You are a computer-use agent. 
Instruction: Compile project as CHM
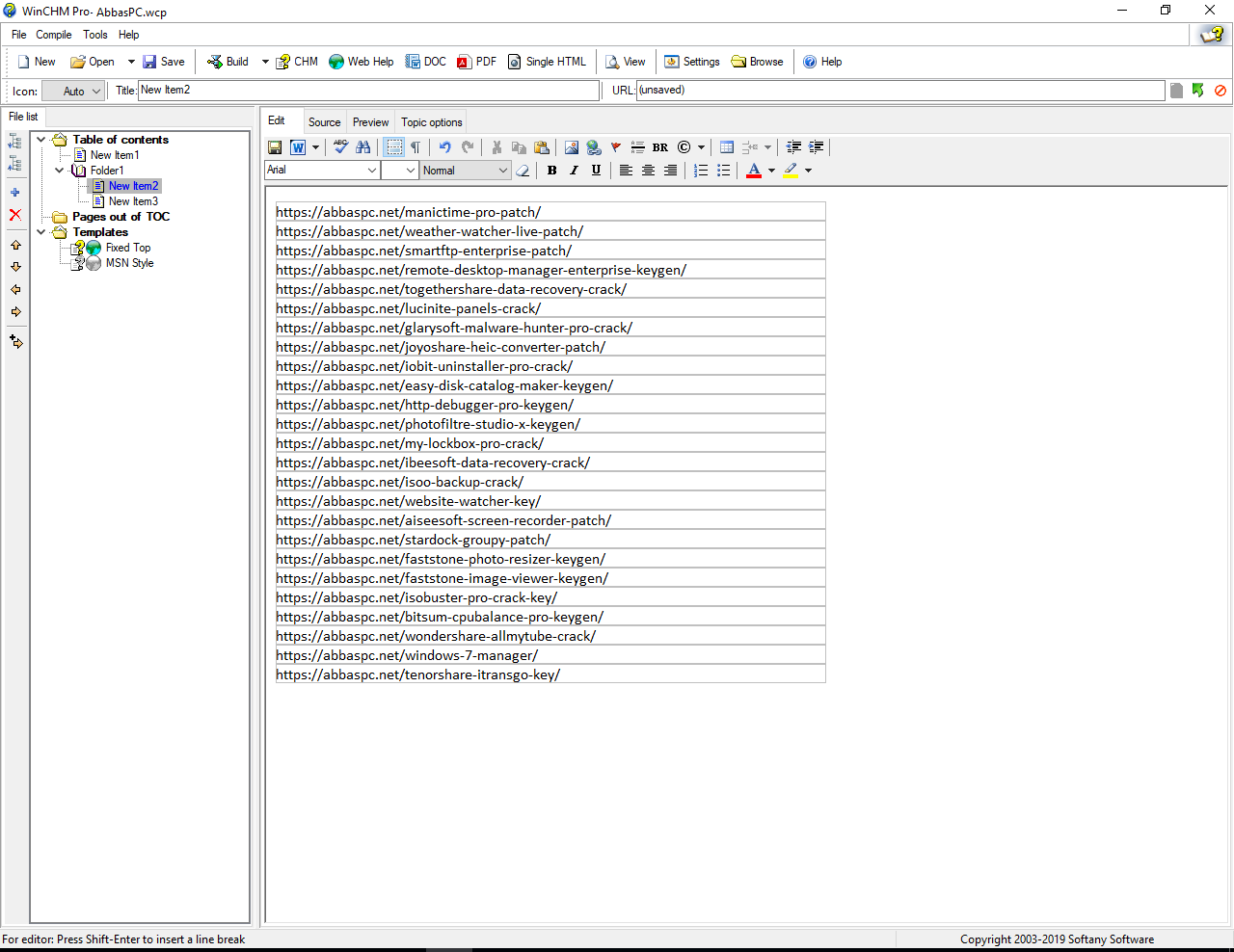(x=297, y=62)
